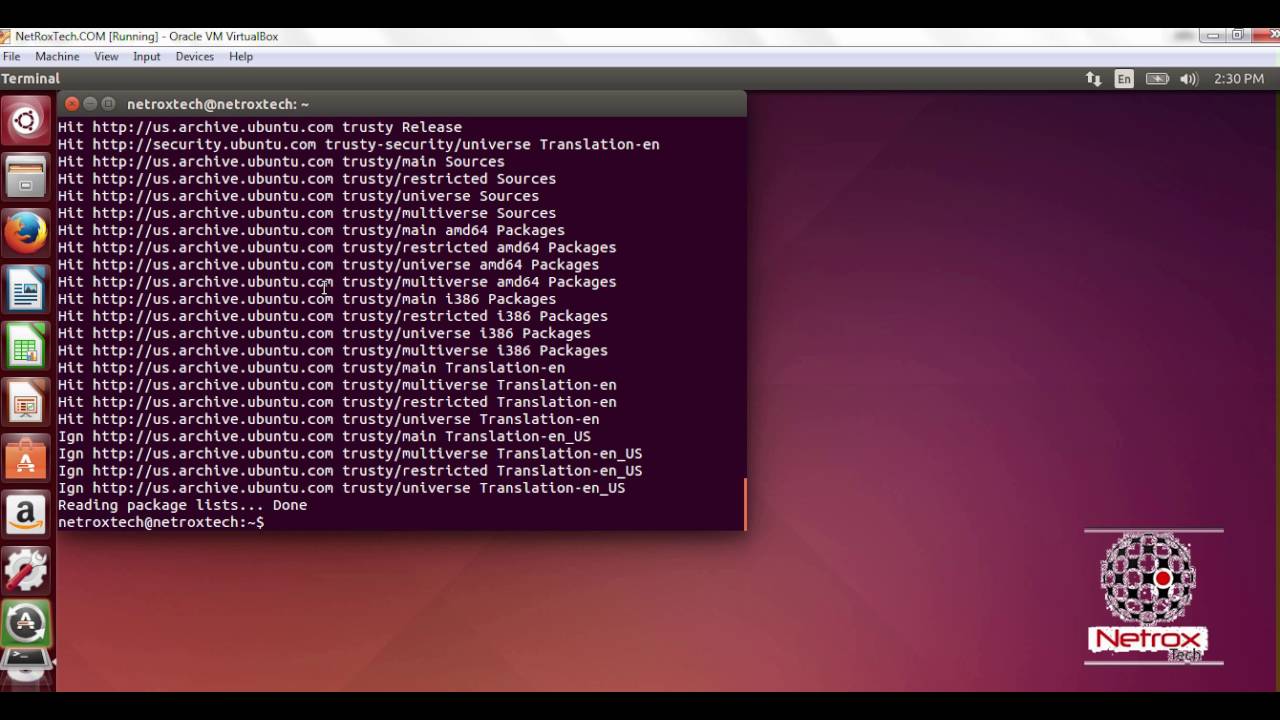Open the Amazon launcher icon

click(x=26, y=515)
